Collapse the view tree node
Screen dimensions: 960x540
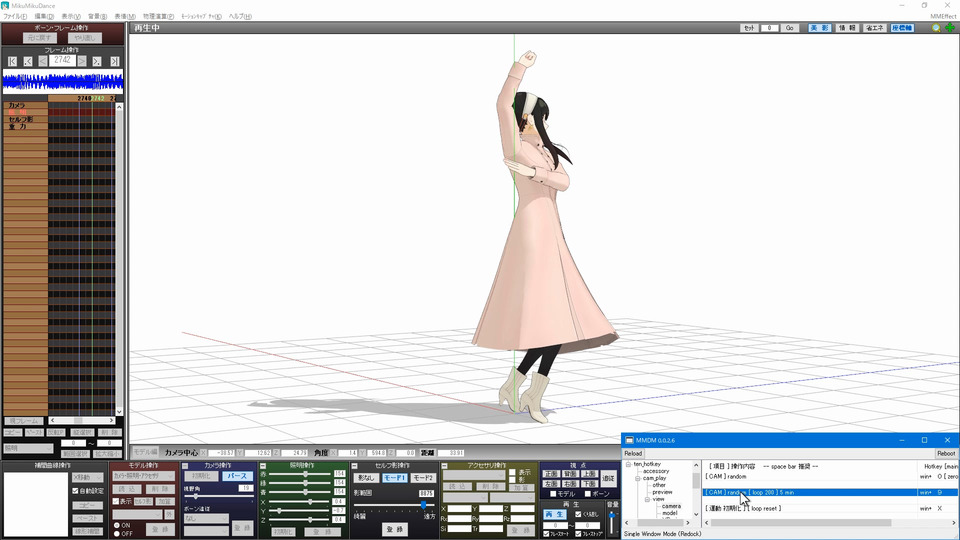coord(647,500)
